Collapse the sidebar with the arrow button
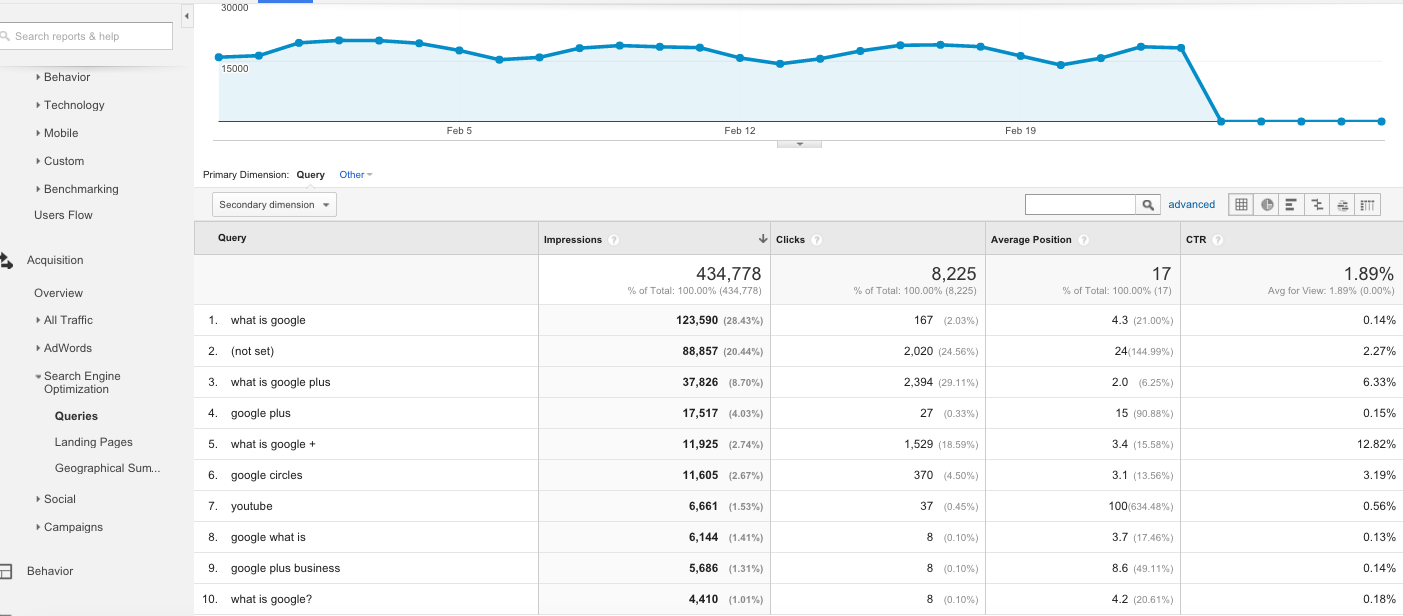Screen dimensions: 1403x616 coord(187,16)
